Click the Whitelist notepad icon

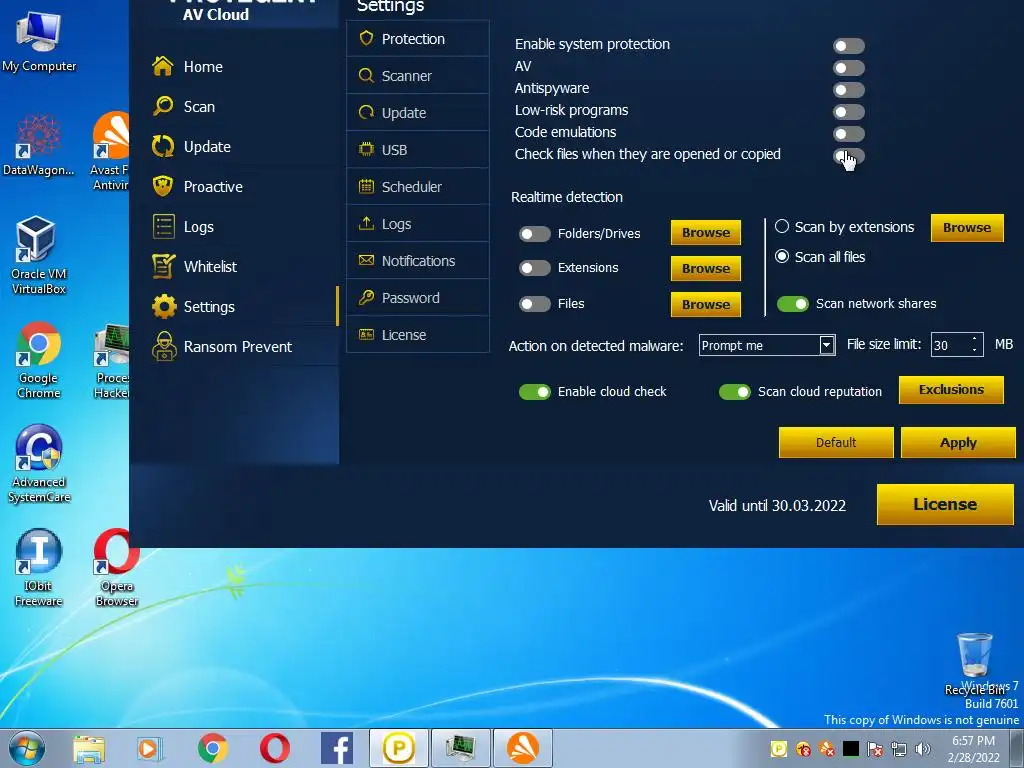click(163, 266)
